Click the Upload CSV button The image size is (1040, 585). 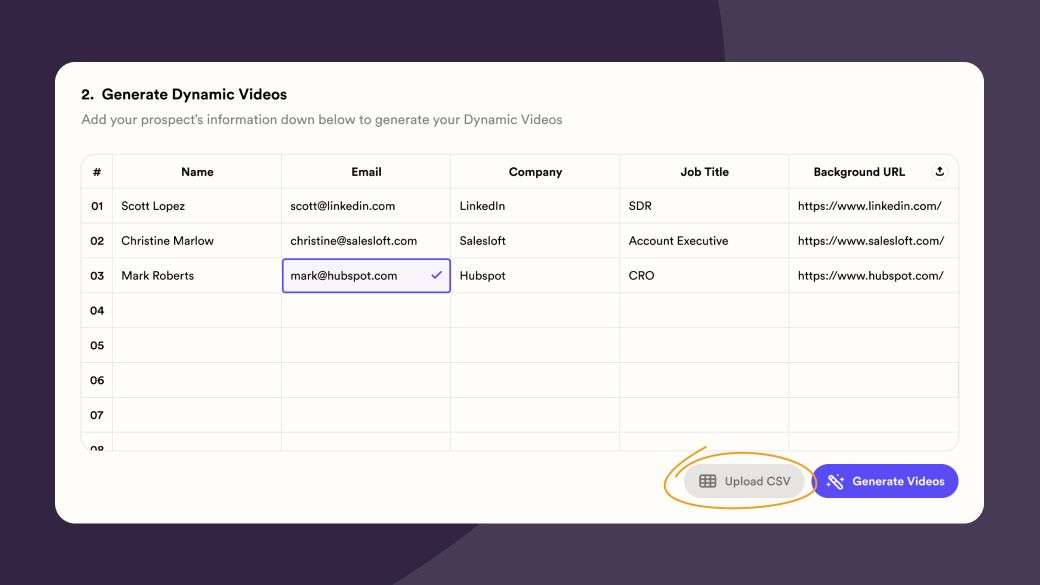click(x=744, y=481)
